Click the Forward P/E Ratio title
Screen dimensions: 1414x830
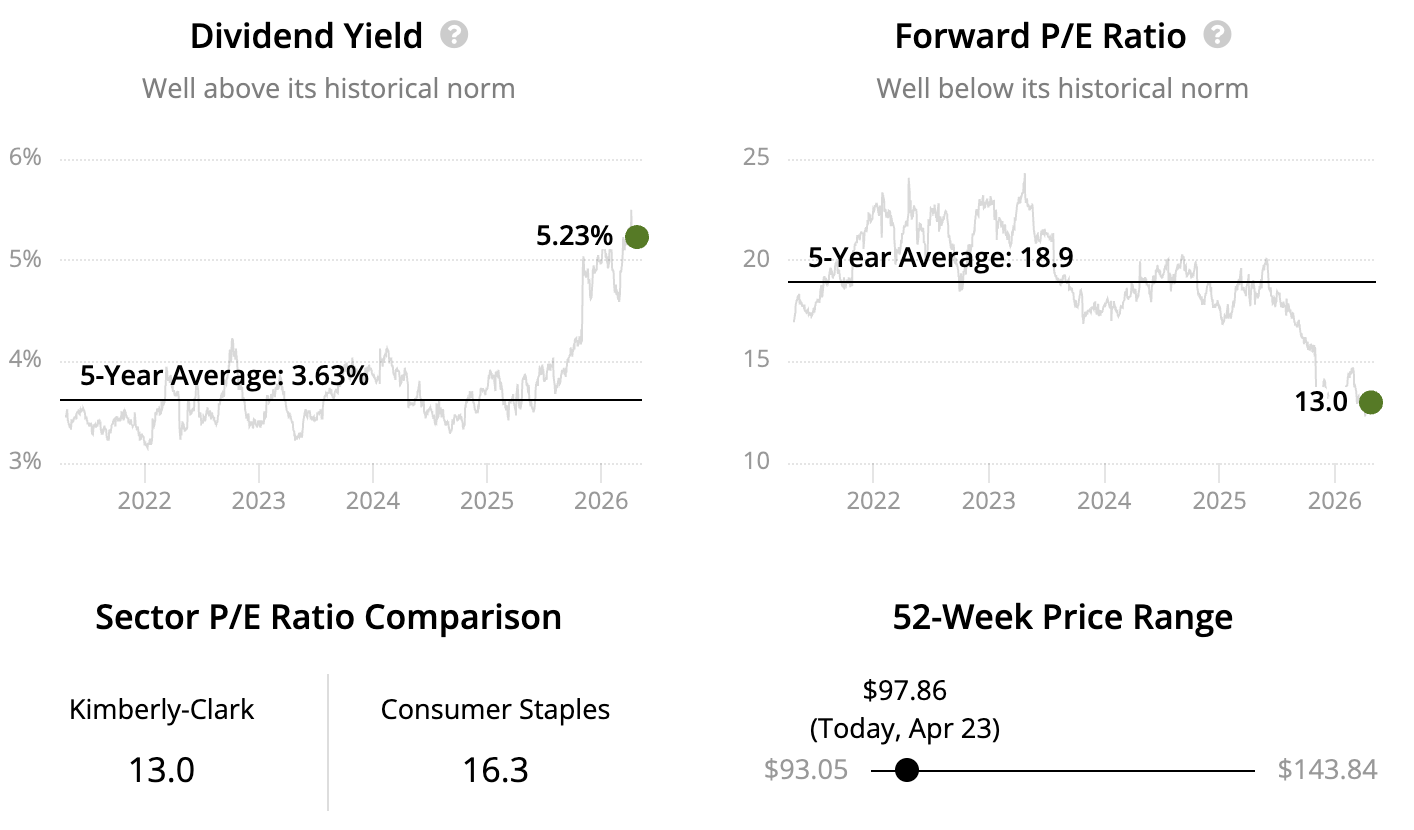click(1040, 37)
